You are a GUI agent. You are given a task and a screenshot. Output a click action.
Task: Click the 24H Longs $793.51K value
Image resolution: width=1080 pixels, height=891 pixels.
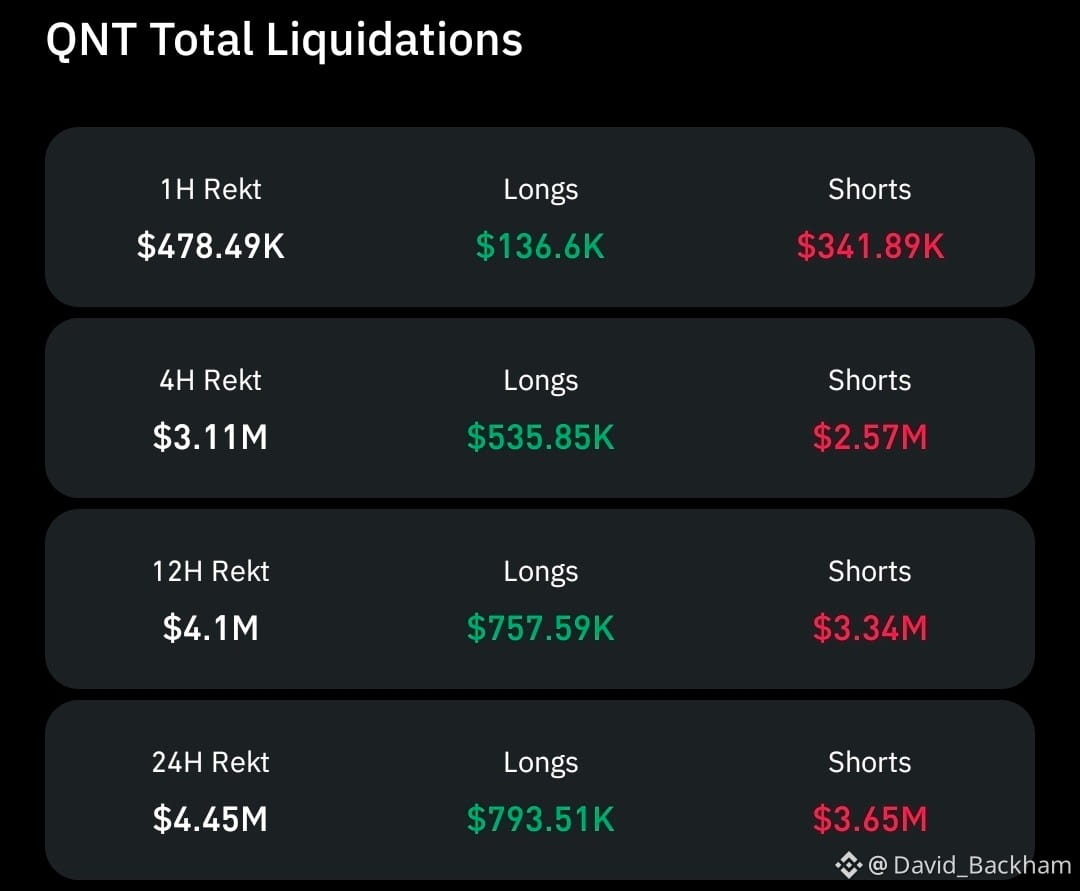541,819
